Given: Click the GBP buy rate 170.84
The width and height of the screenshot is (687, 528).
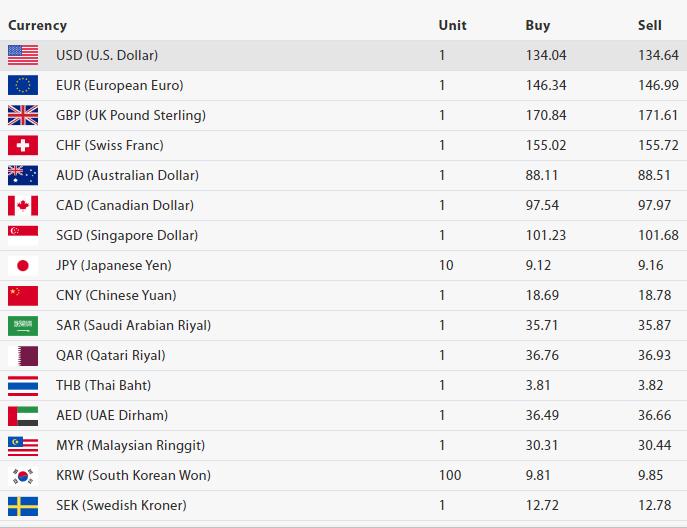Looking at the screenshot, I should [x=546, y=115].
